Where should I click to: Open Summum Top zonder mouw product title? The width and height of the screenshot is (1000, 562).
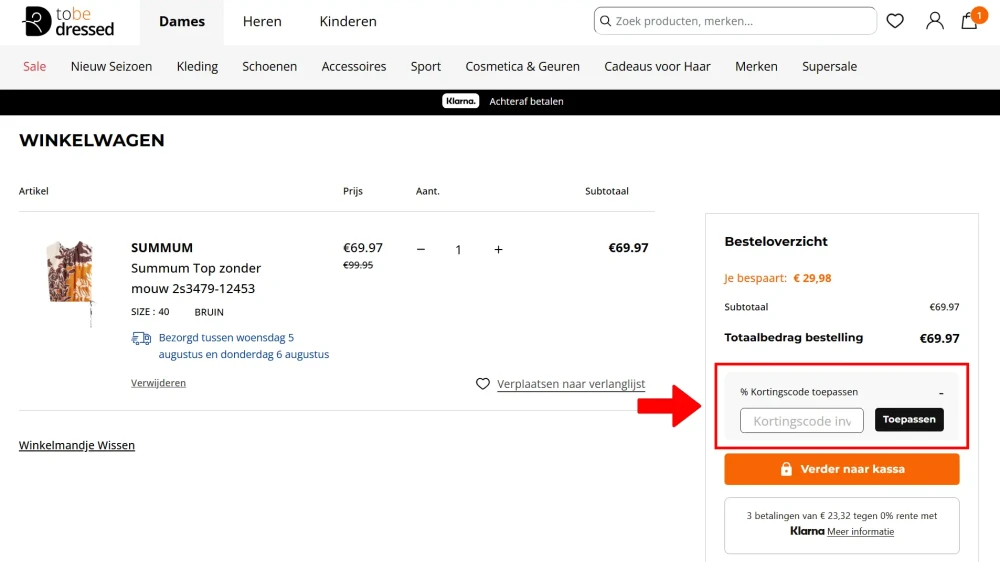click(x=196, y=278)
